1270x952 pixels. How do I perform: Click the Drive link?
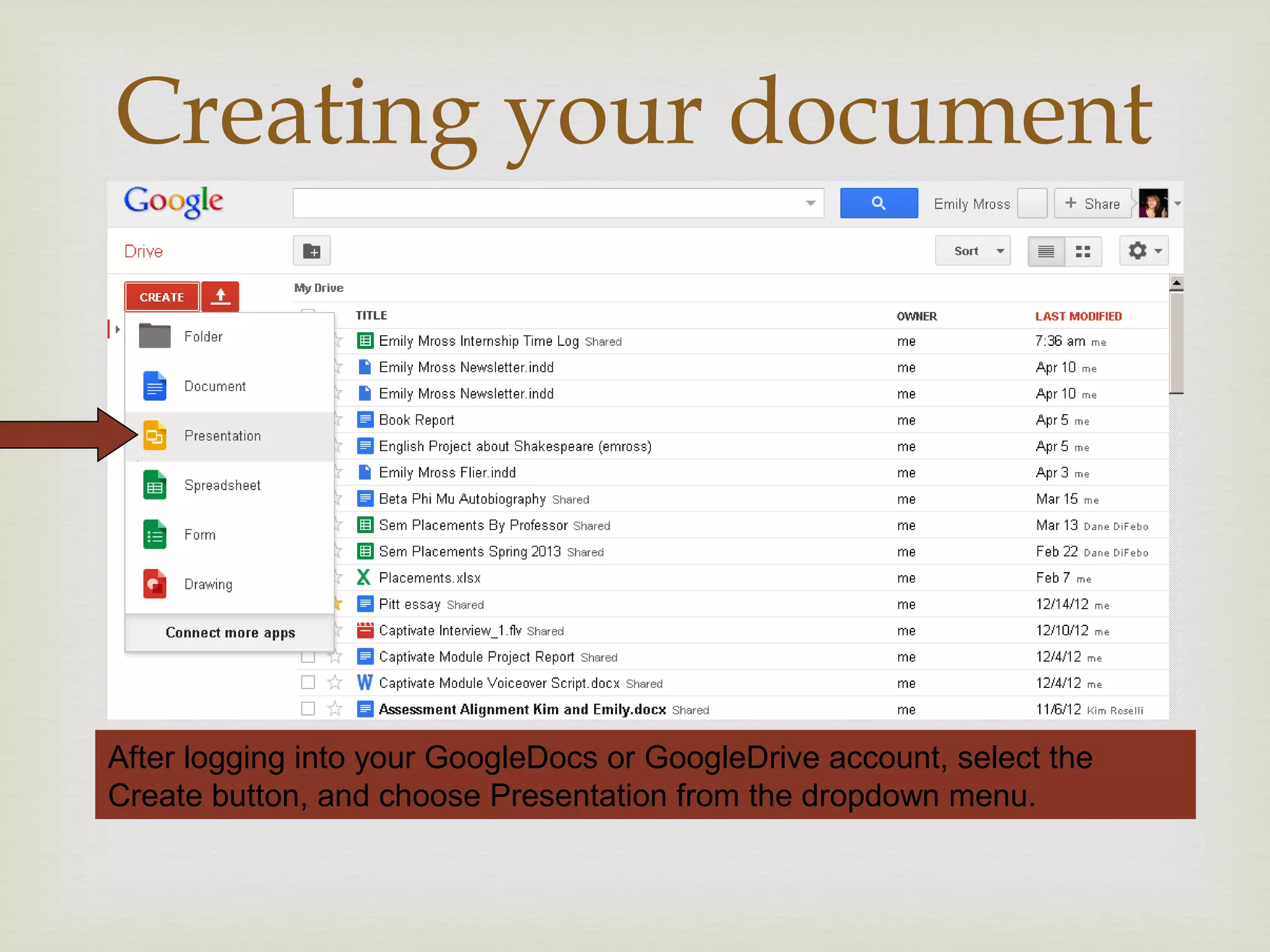tap(143, 251)
